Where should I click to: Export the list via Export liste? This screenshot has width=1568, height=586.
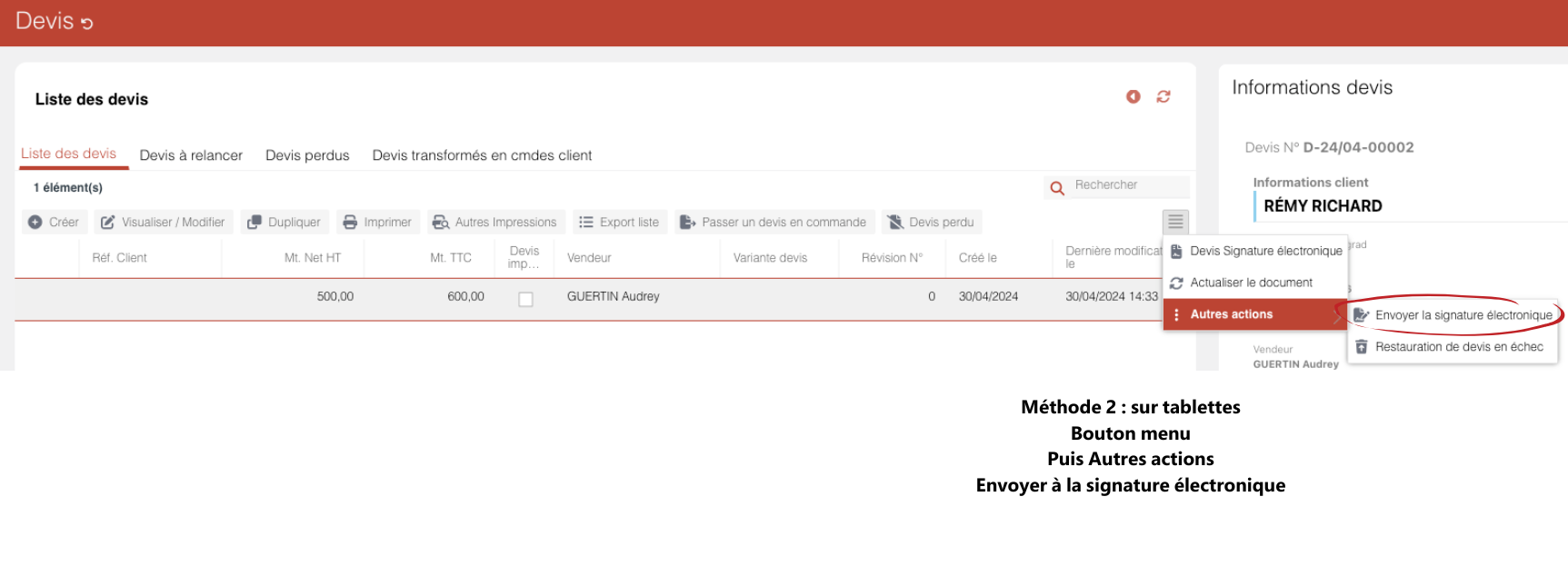click(x=620, y=222)
